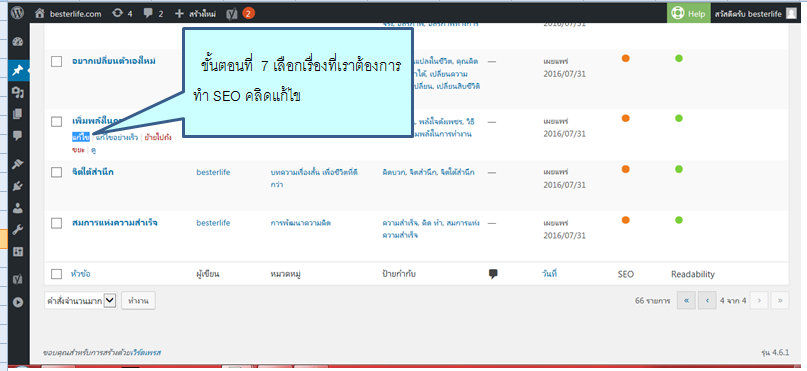Click the disabled last page » button
The height and width of the screenshot is (371, 807).
(x=780, y=301)
